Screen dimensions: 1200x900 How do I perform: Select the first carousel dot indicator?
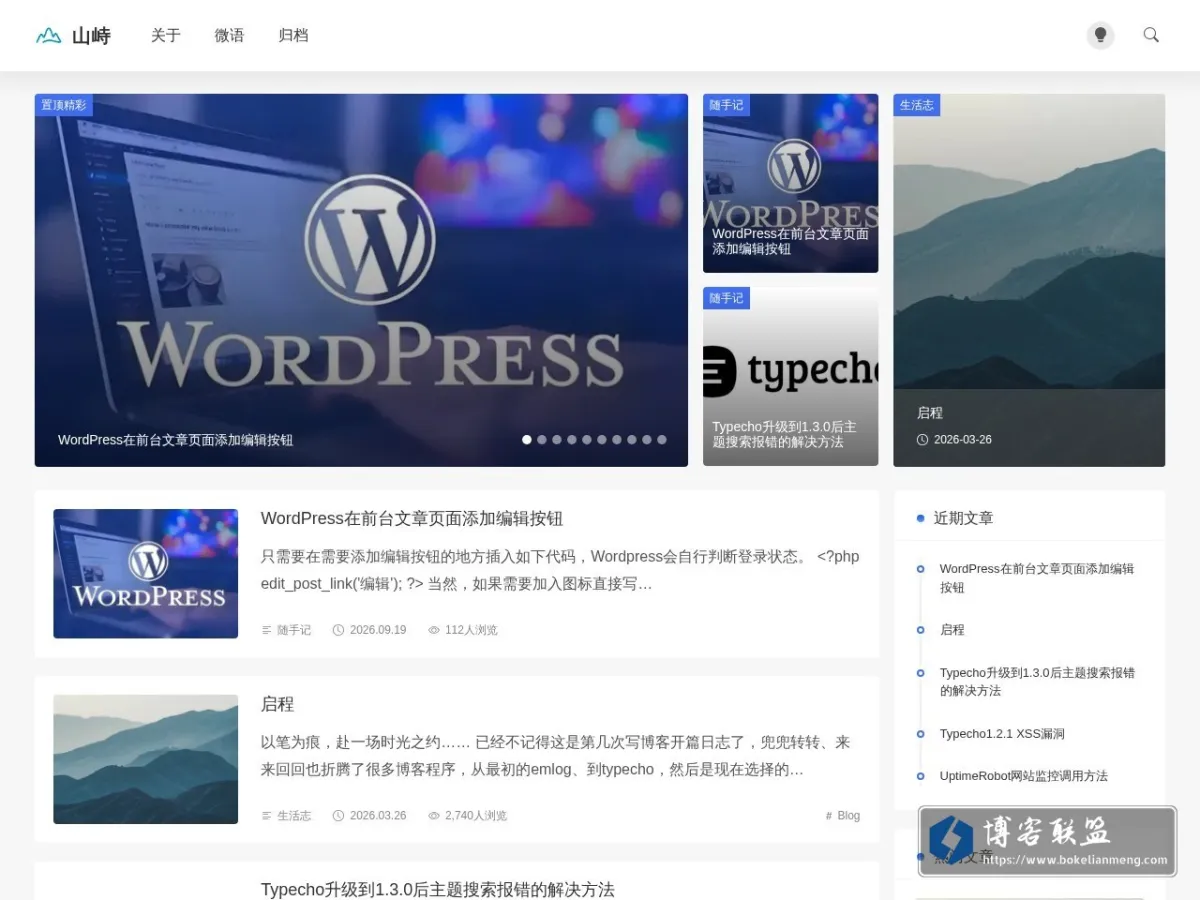pos(527,439)
